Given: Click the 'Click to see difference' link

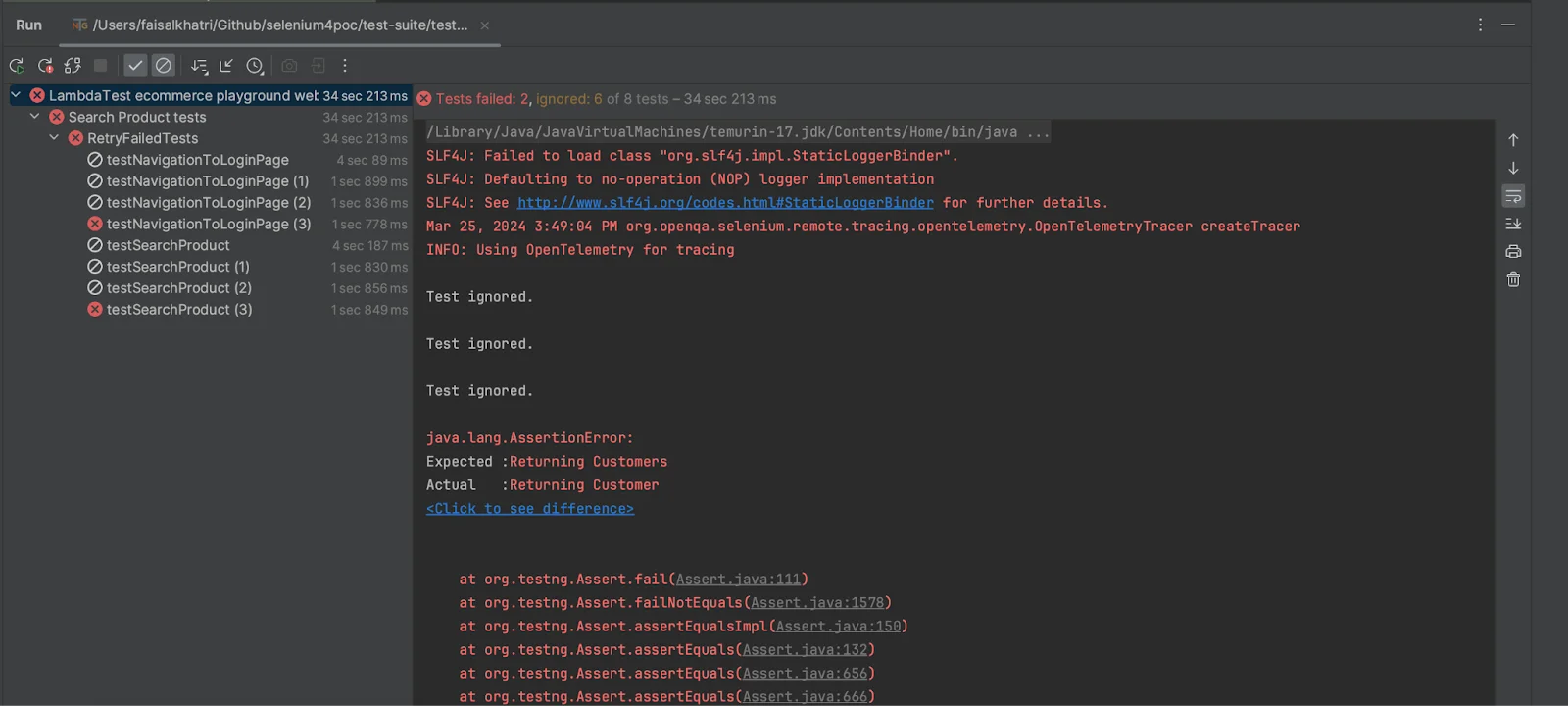Looking at the screenshot, I should click(529, 509).
